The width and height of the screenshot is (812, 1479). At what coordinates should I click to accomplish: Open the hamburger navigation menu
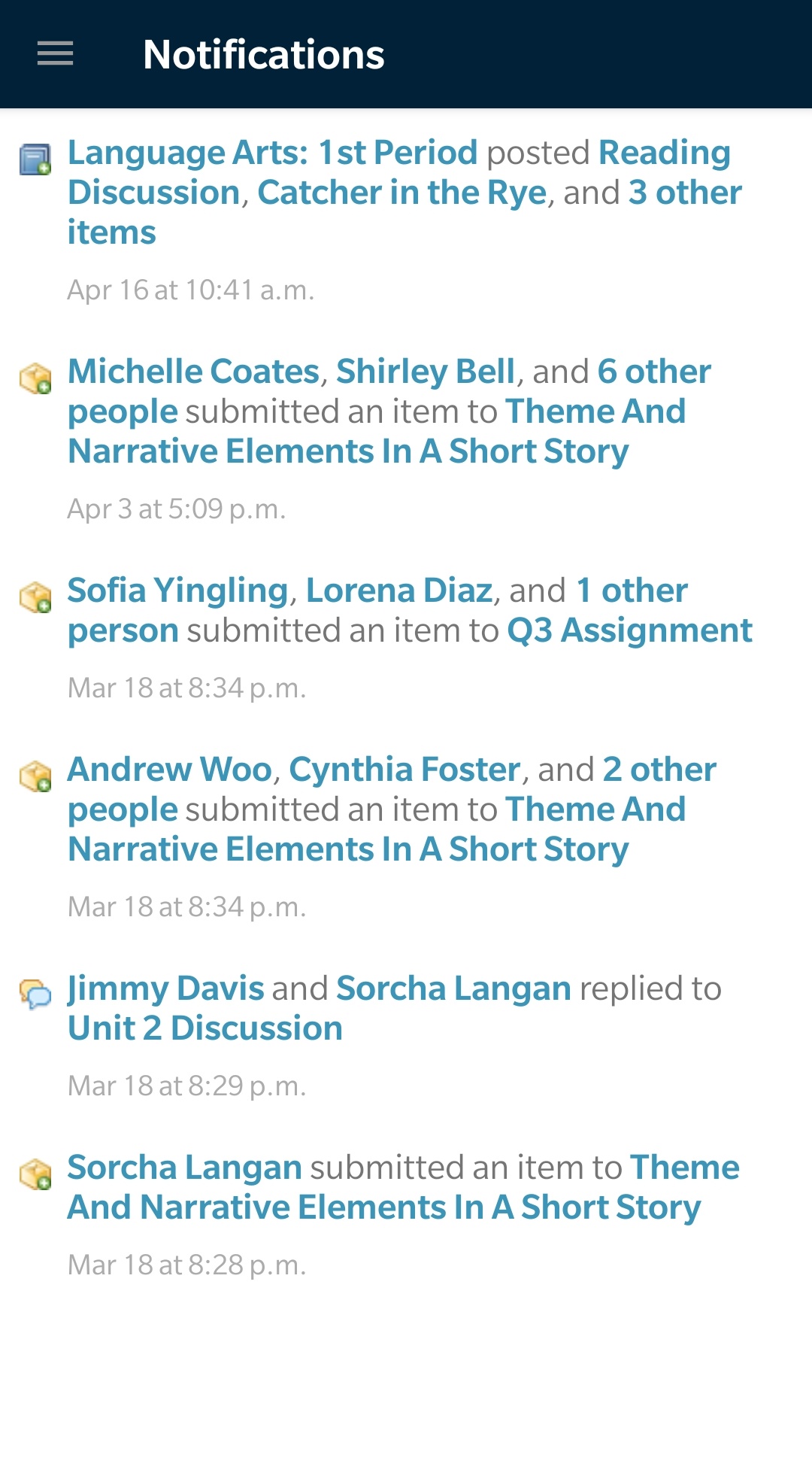(55, 53)
